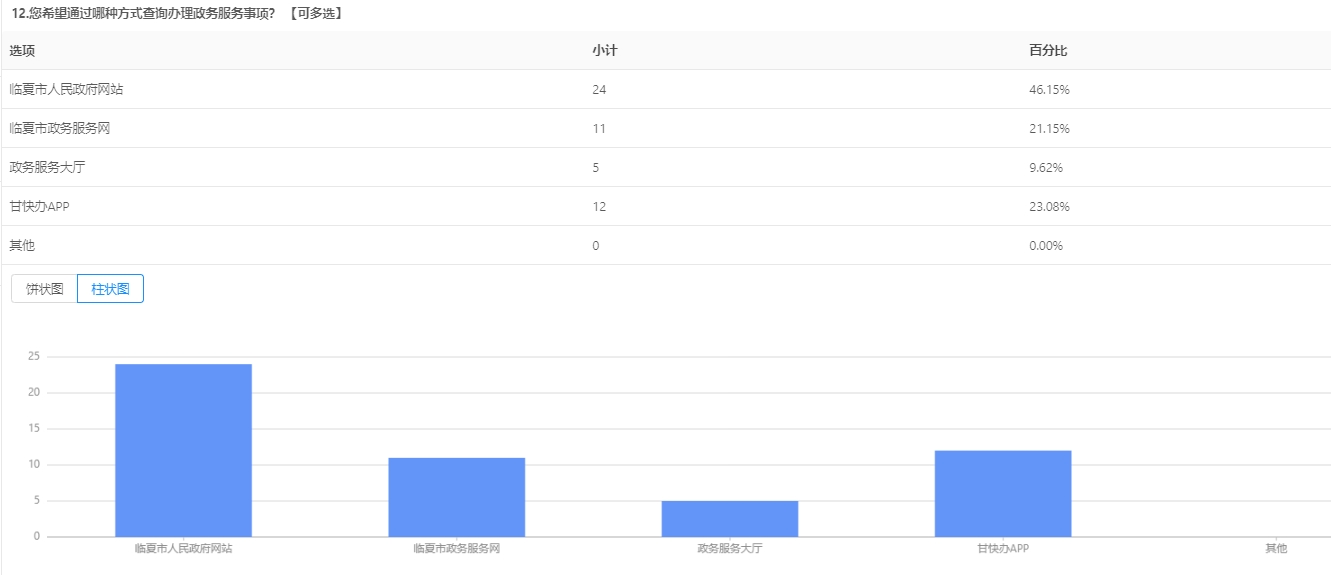Click the 甘快办APP axis label under chart

click(1002, 549)
